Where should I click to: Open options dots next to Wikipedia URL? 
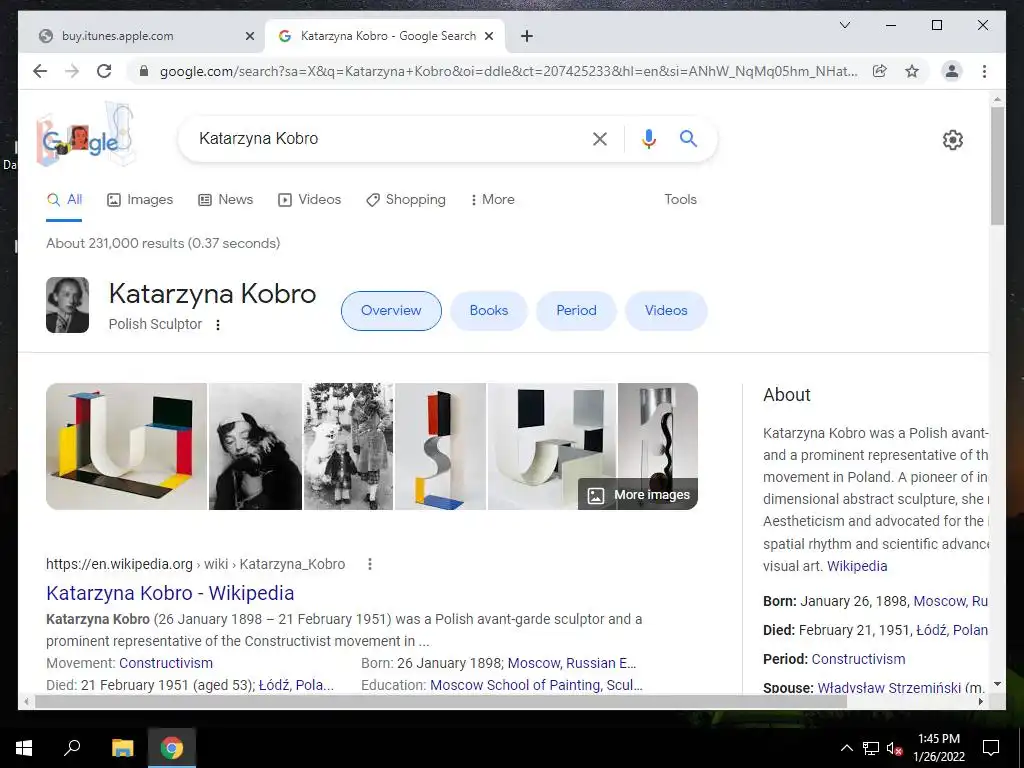coord(370,564)
